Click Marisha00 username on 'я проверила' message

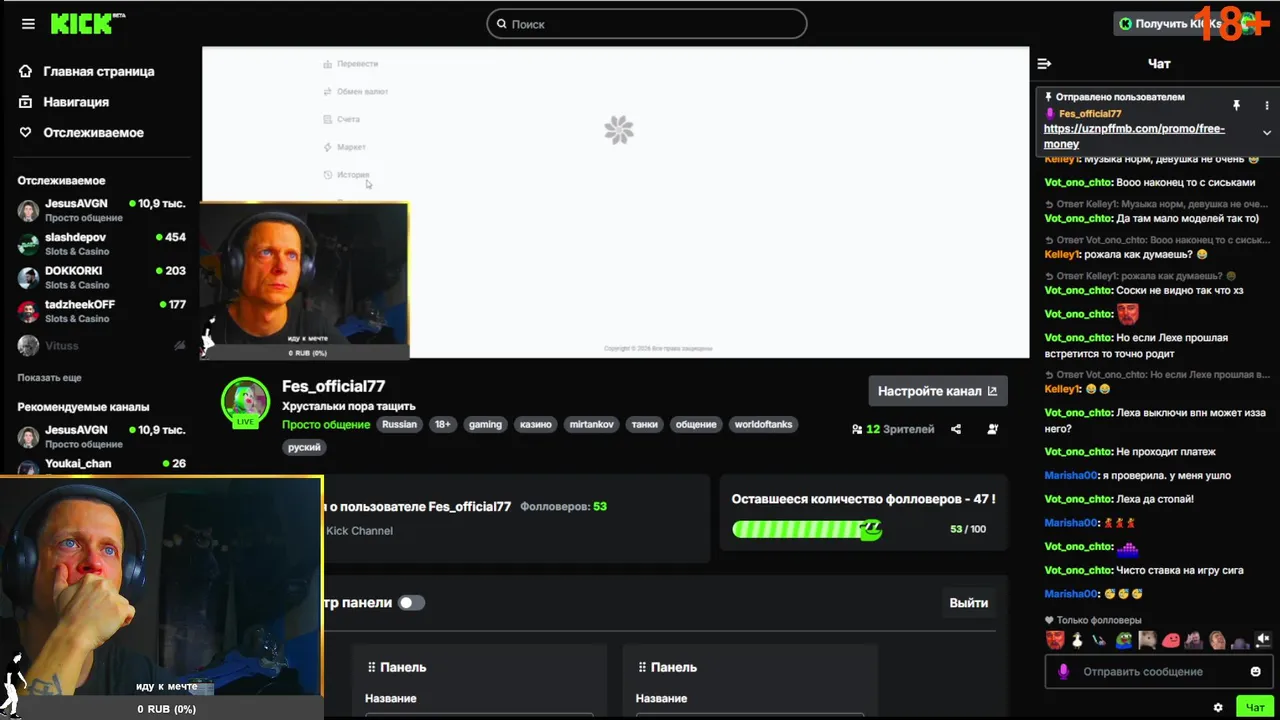tap(1071, 476)
